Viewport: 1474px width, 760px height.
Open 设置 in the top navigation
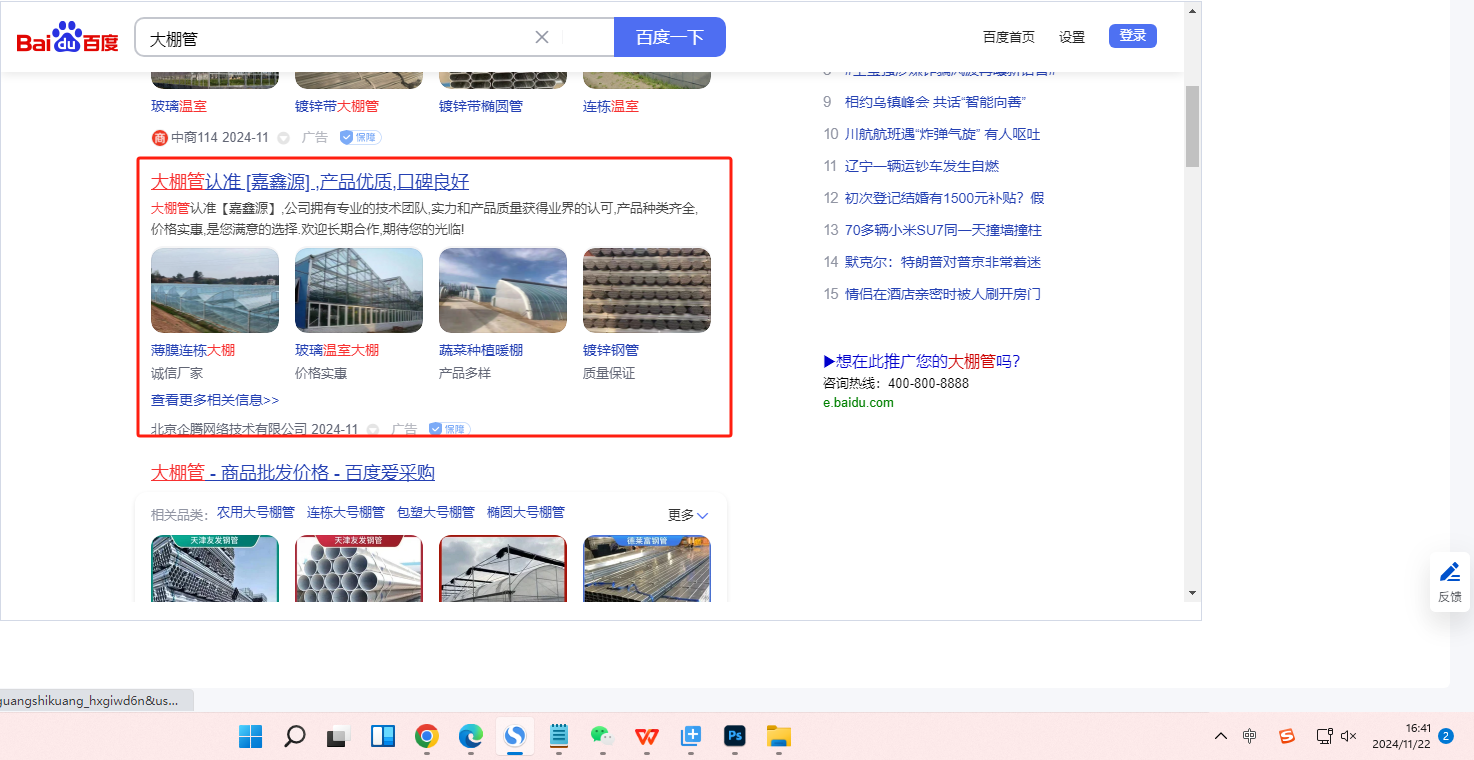tap(1072, 37)
